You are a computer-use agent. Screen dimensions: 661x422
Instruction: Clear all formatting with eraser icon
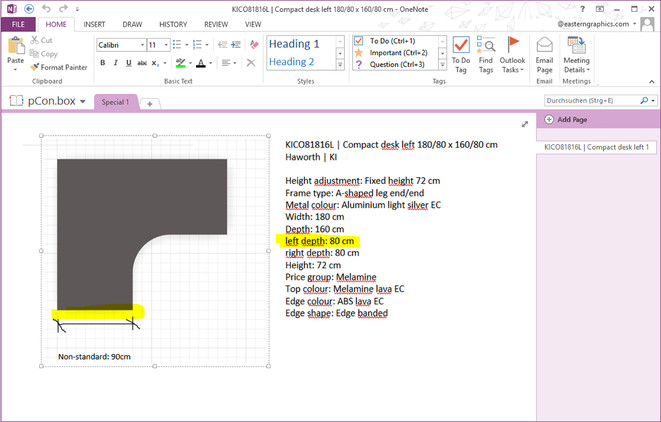[x=254, y=44]
